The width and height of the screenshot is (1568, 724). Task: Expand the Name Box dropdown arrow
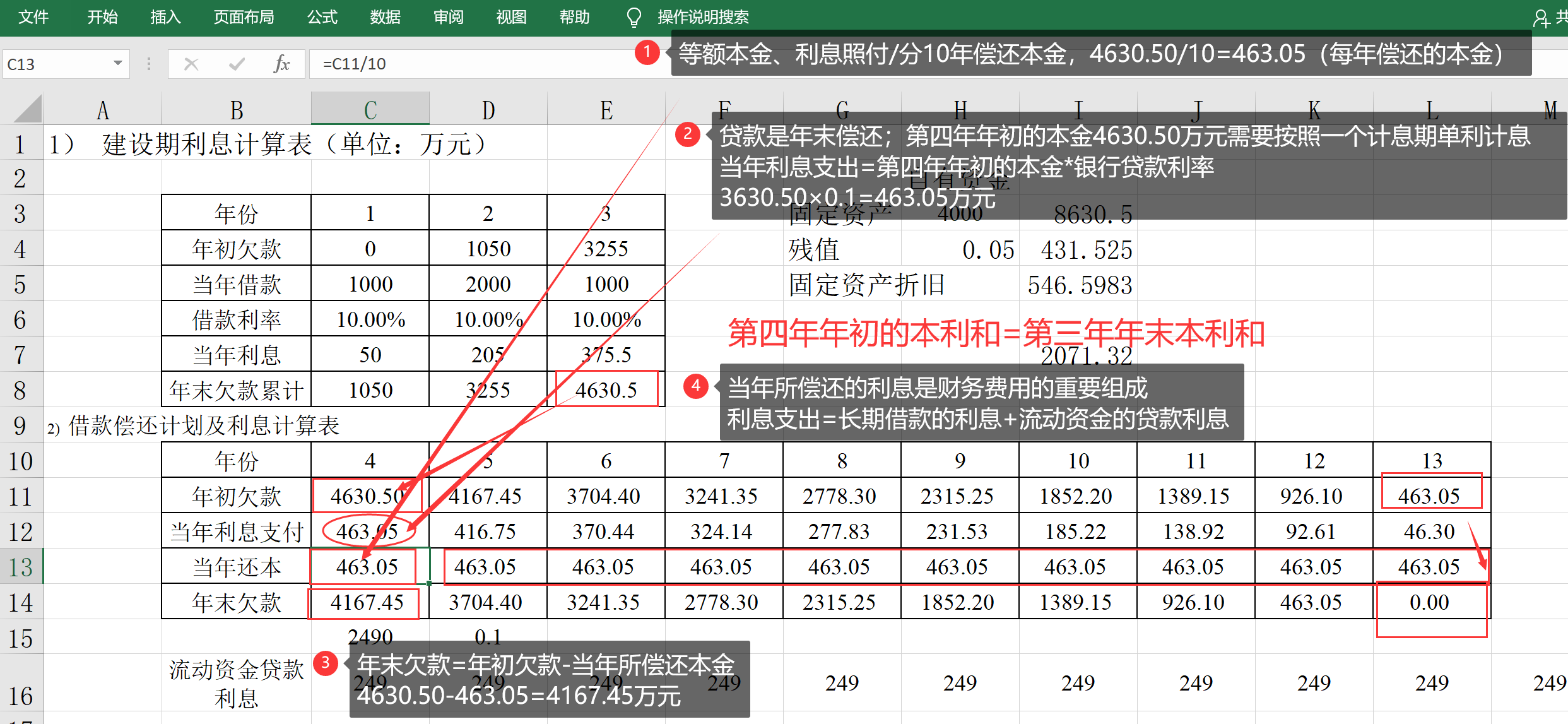[x=117, y=64]
